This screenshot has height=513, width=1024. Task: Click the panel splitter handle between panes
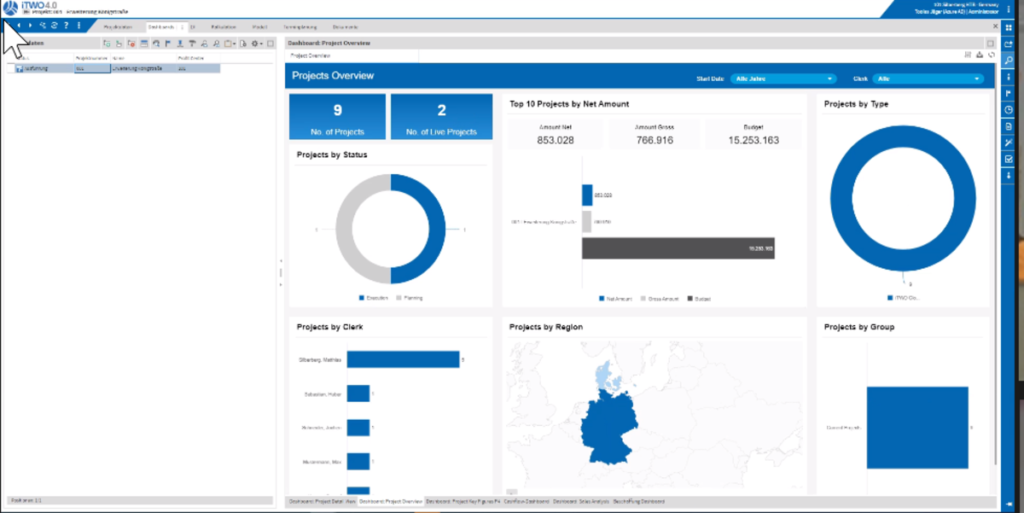click(281, 272)
